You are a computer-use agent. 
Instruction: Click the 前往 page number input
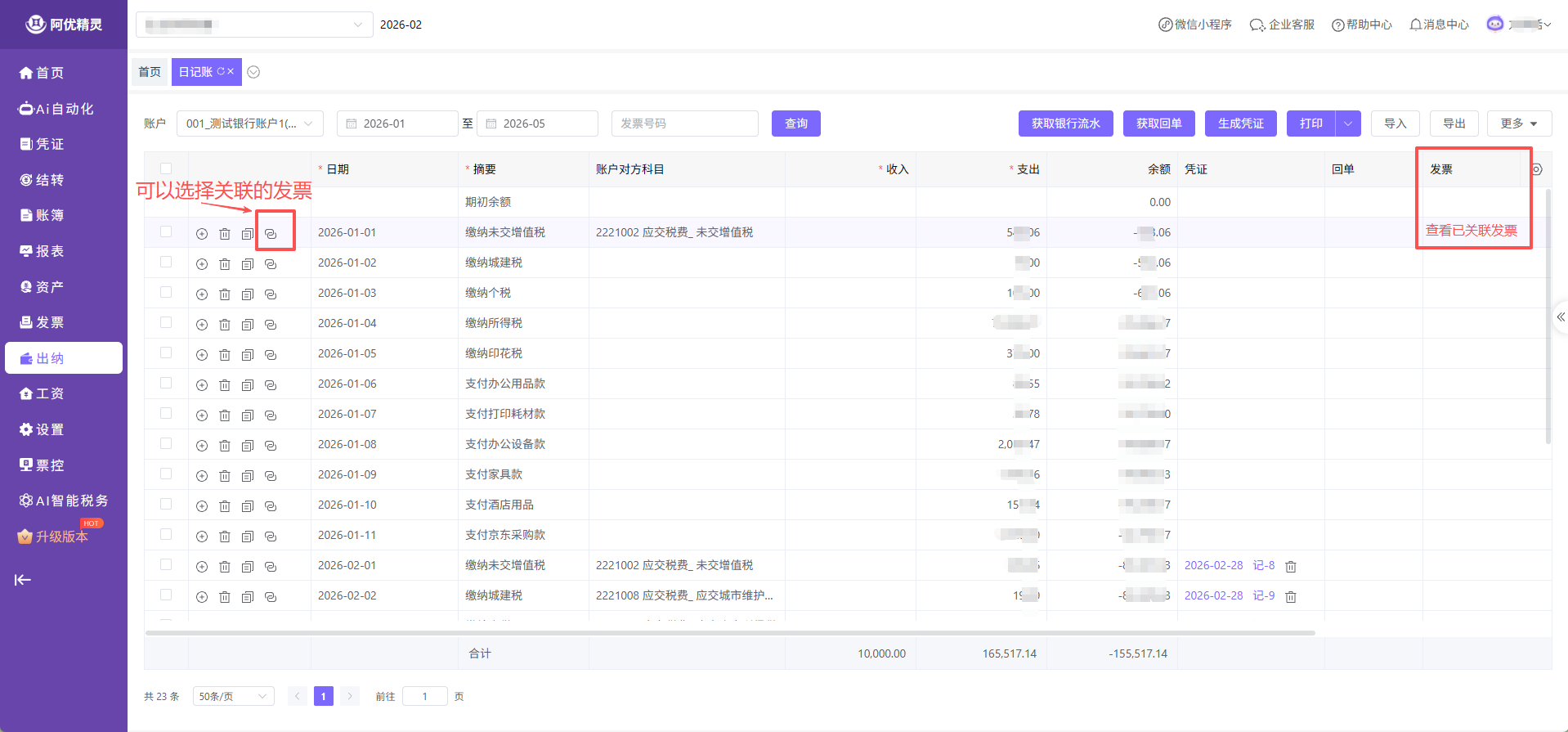click(x=425, y=696)
